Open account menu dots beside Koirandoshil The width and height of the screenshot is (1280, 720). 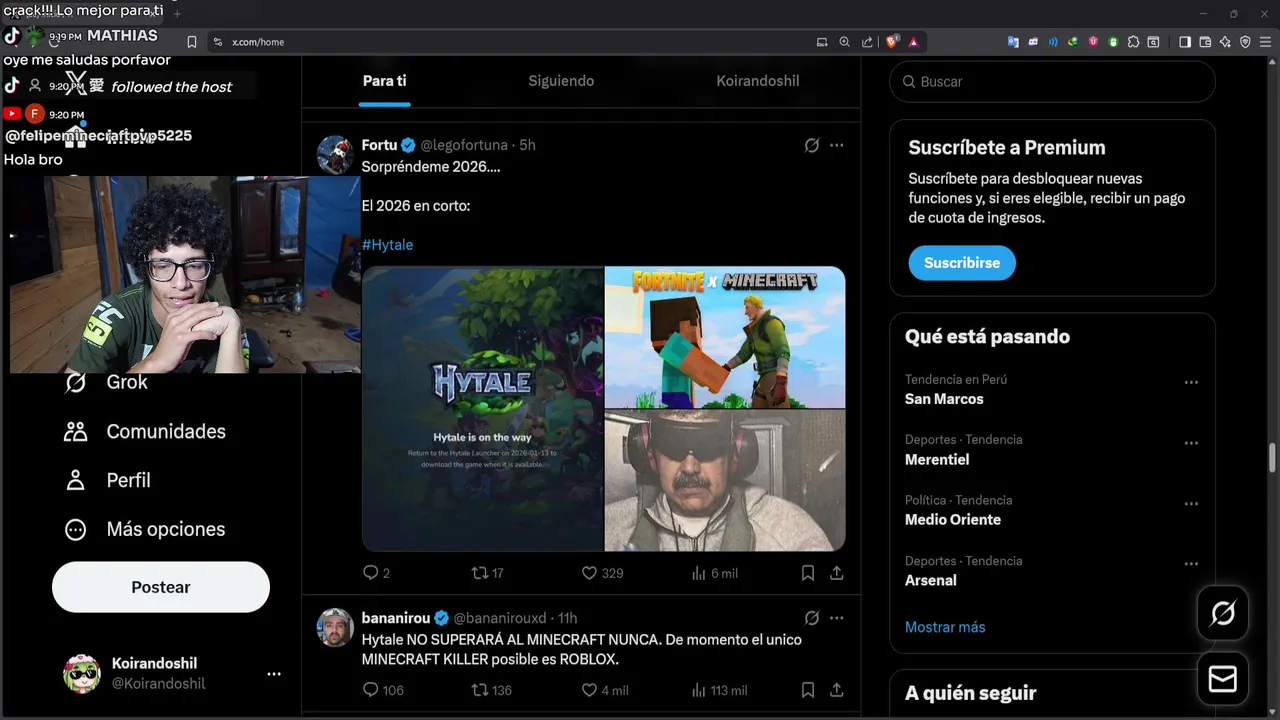coord(274,674)
